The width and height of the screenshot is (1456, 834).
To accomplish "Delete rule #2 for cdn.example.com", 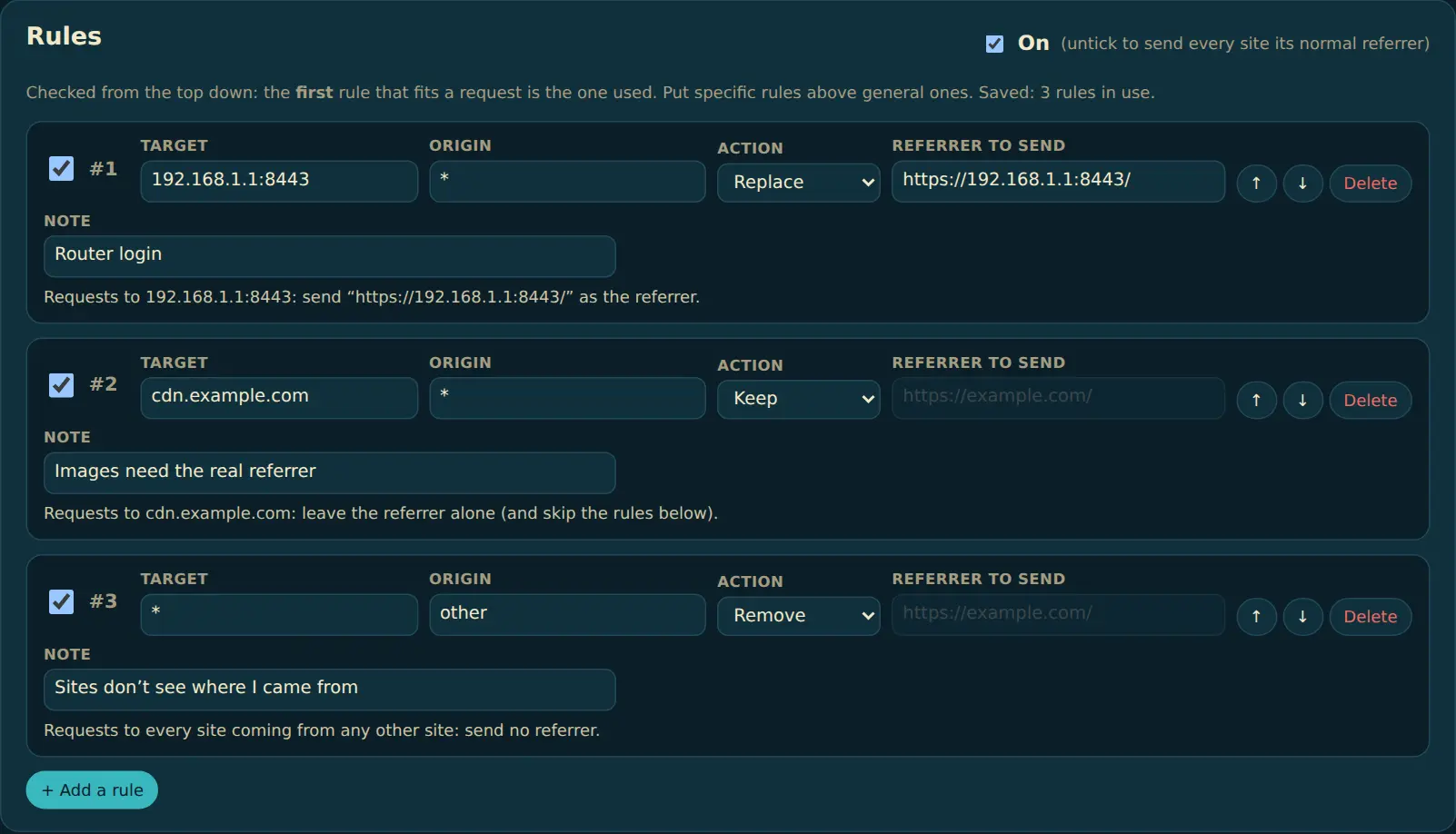I will (x=1370, y=400).
